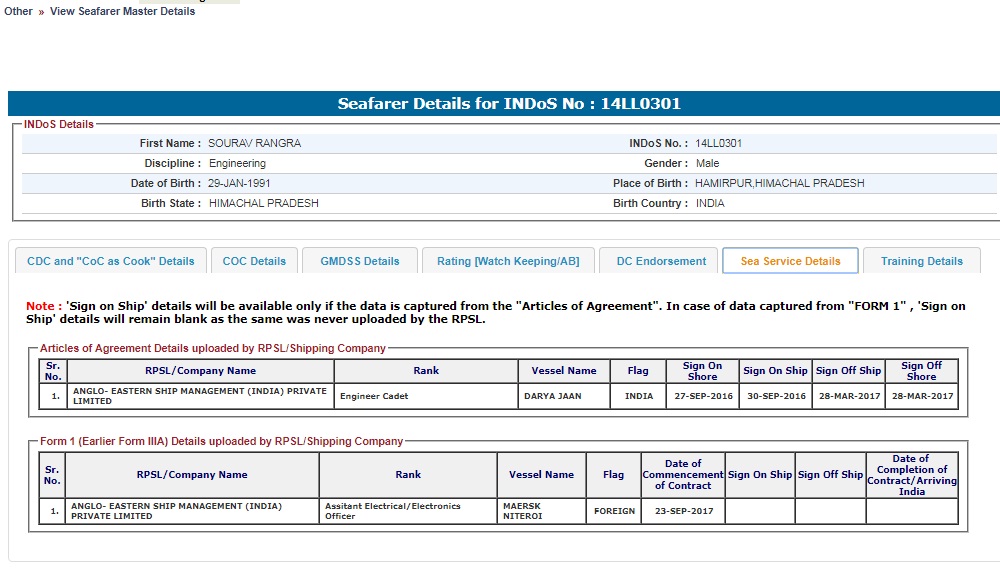Select the Date of Birth value 29-JAN-1991
The height and width of the screenshot is (568, 1000).
(239, 183)
